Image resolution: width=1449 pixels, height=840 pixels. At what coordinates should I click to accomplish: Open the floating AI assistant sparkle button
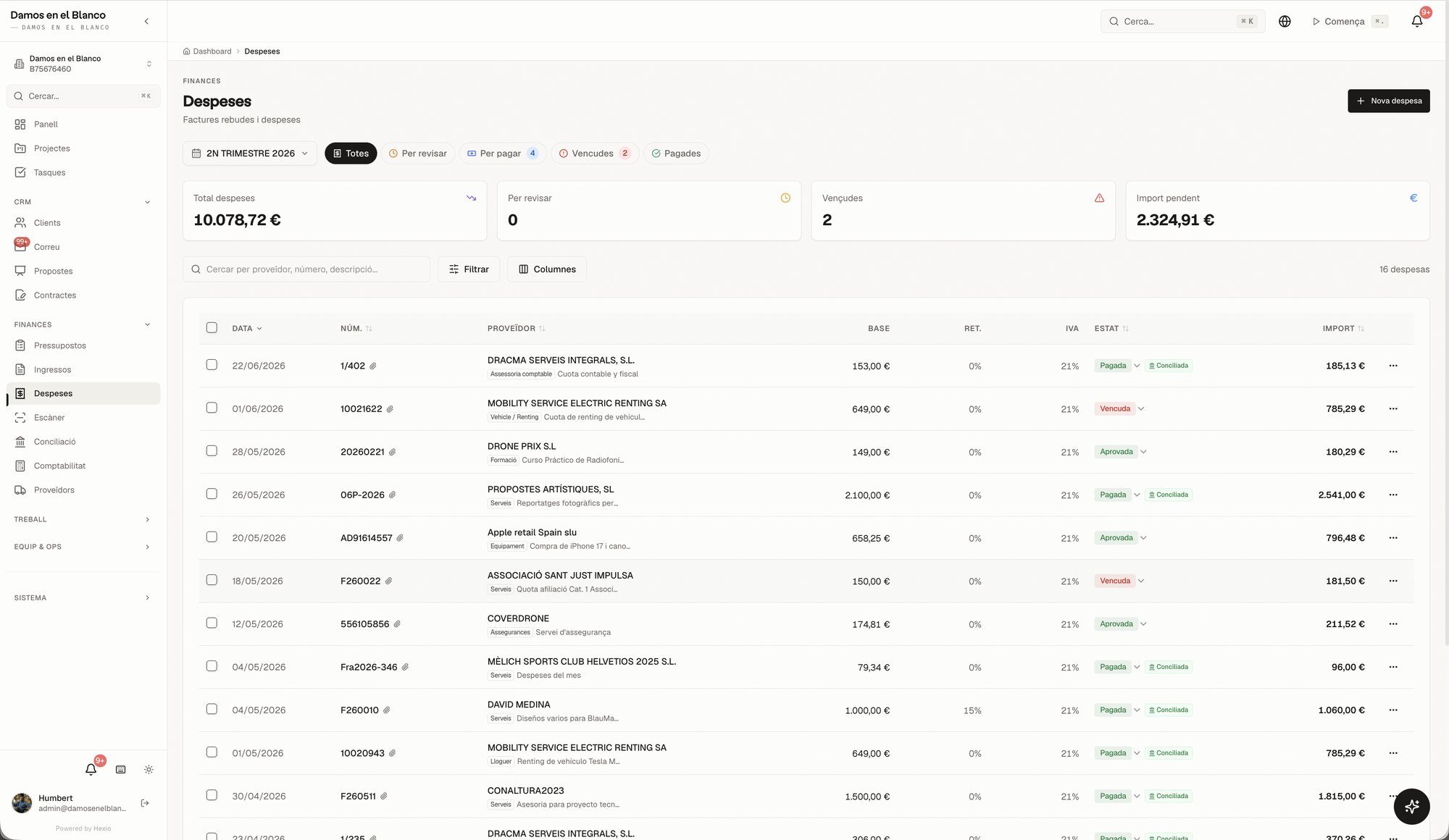tap(1411, 806)
